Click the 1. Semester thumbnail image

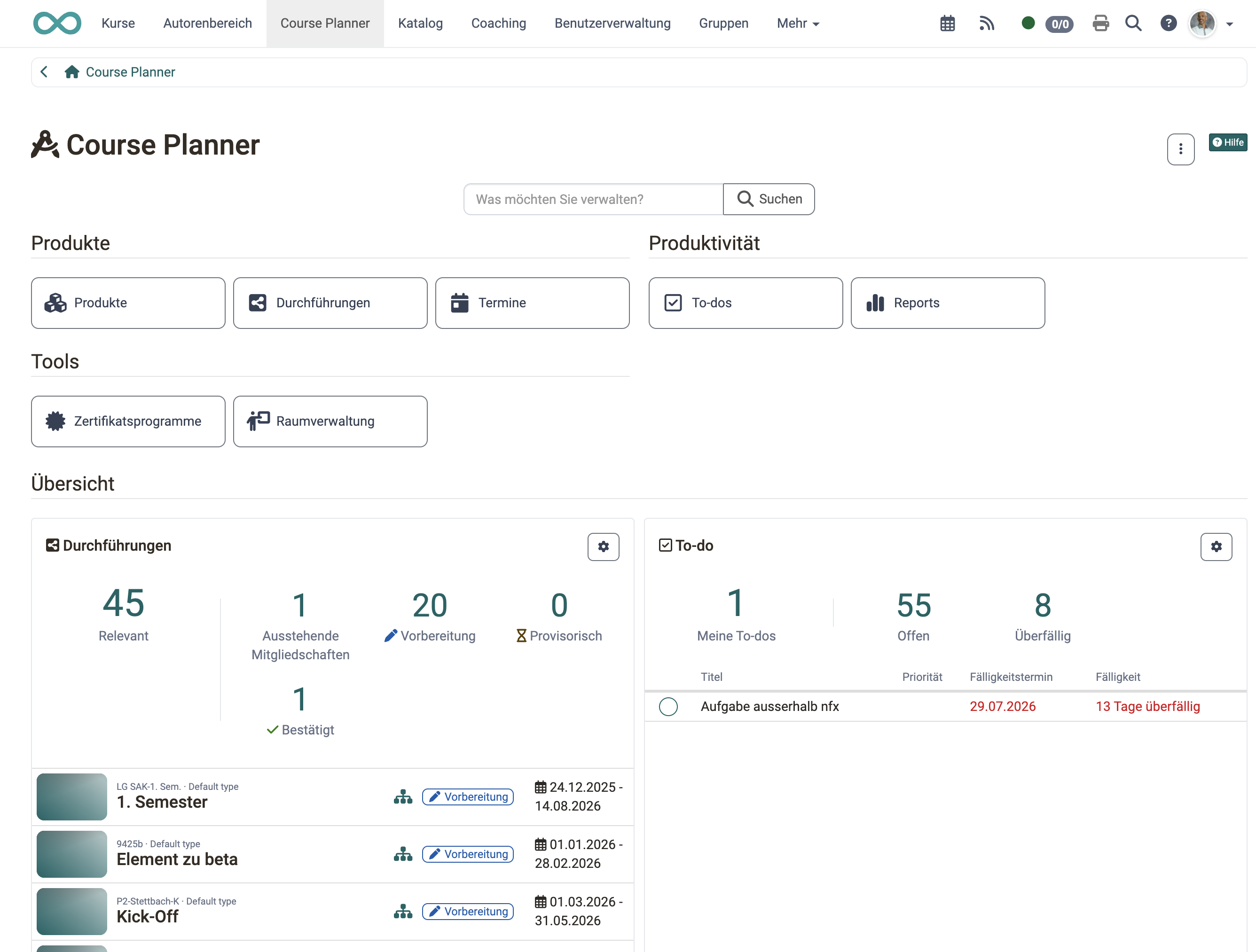[71, 797]
